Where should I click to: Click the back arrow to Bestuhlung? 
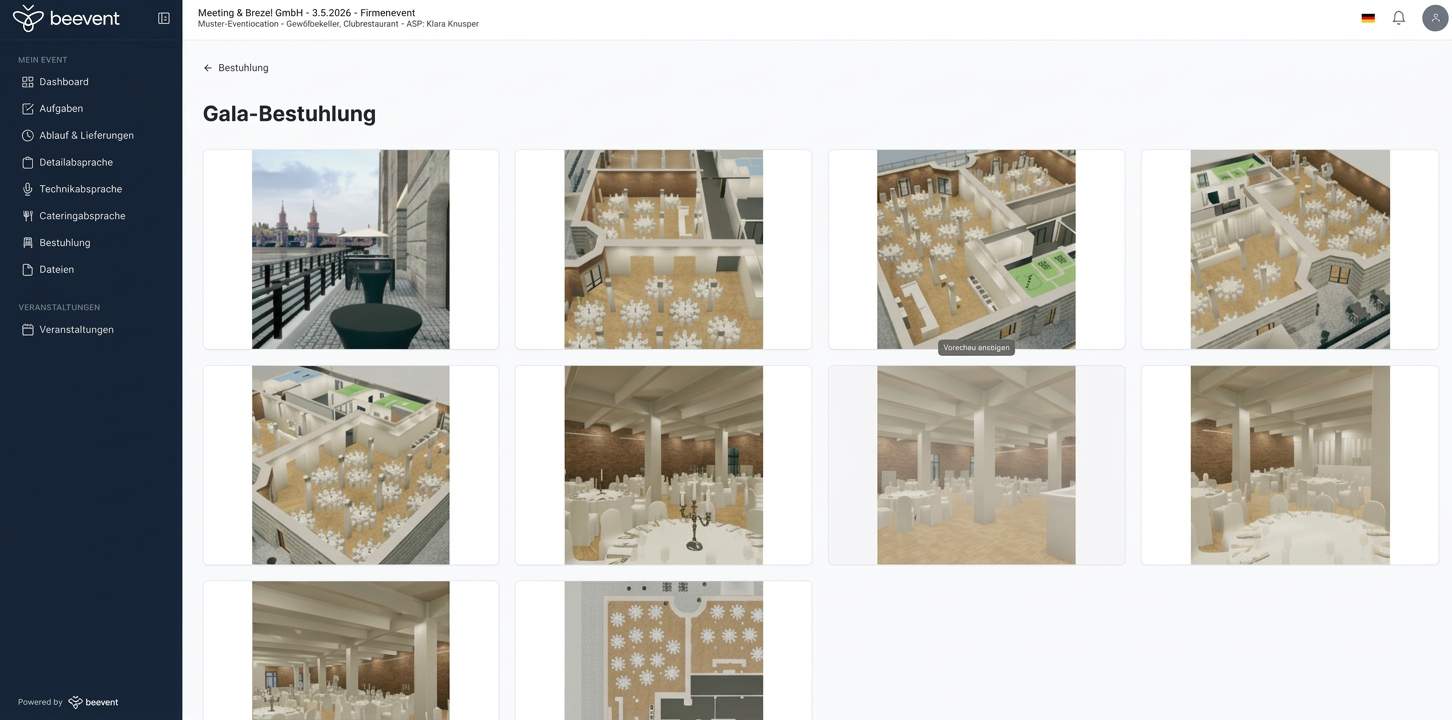(207, 67)
